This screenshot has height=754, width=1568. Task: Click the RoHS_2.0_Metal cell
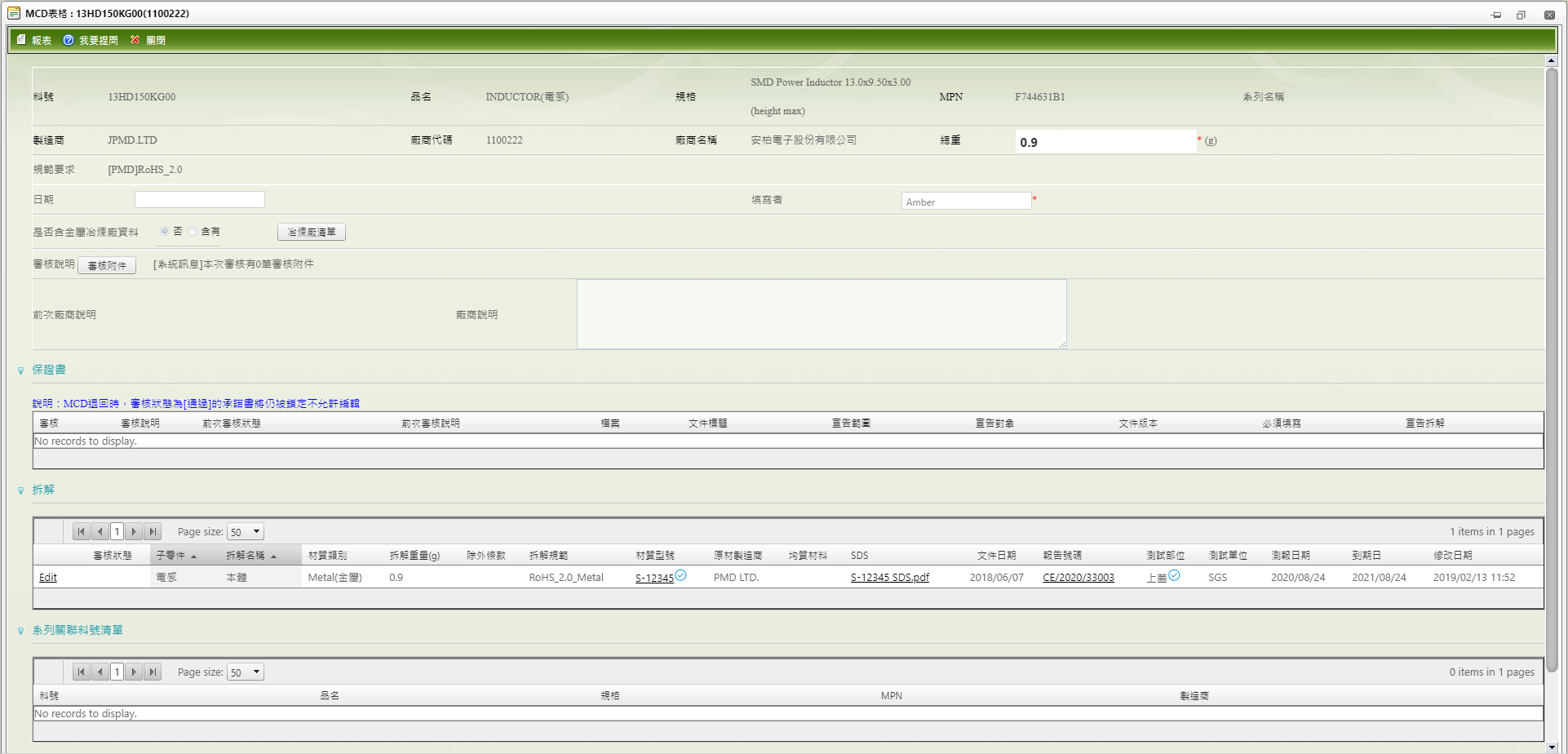[x=566, y=577]
